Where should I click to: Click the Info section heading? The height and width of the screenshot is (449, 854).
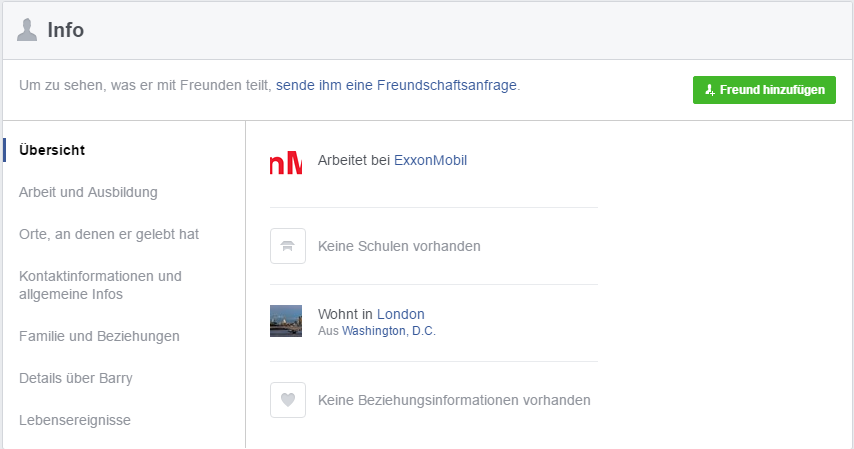tap(65, 30)
